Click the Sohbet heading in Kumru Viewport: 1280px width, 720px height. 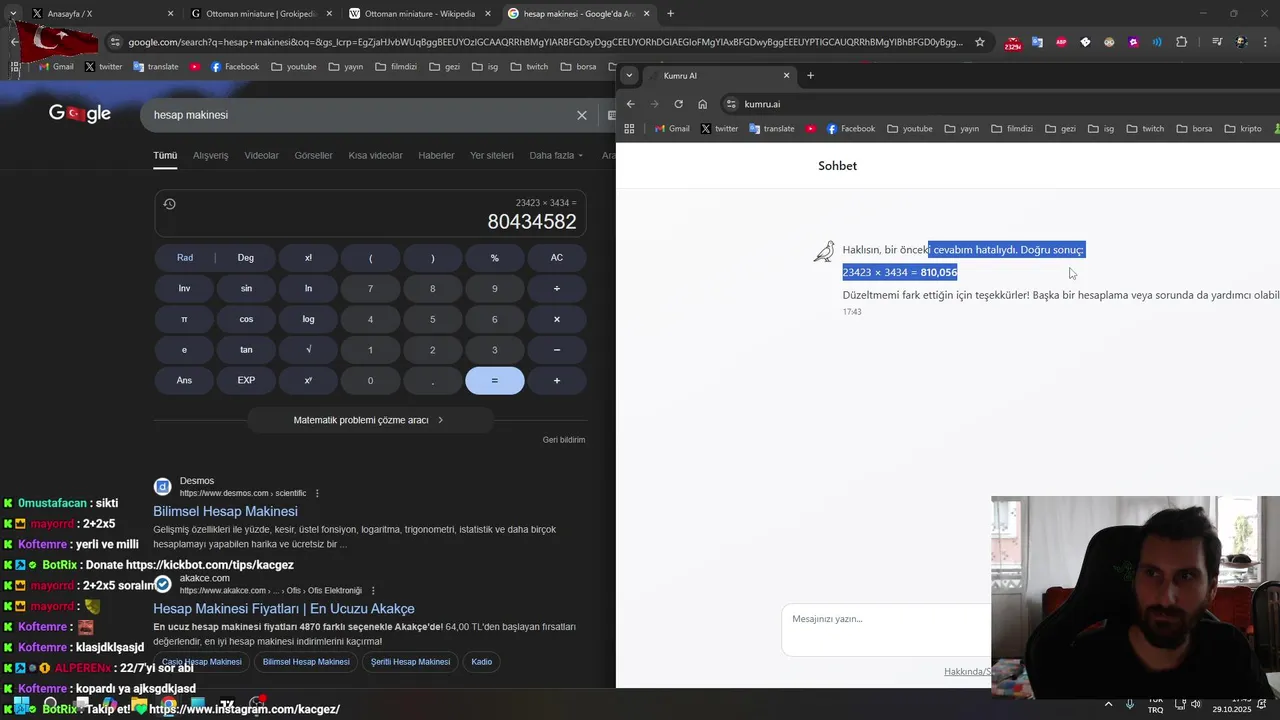pos(837,166)
